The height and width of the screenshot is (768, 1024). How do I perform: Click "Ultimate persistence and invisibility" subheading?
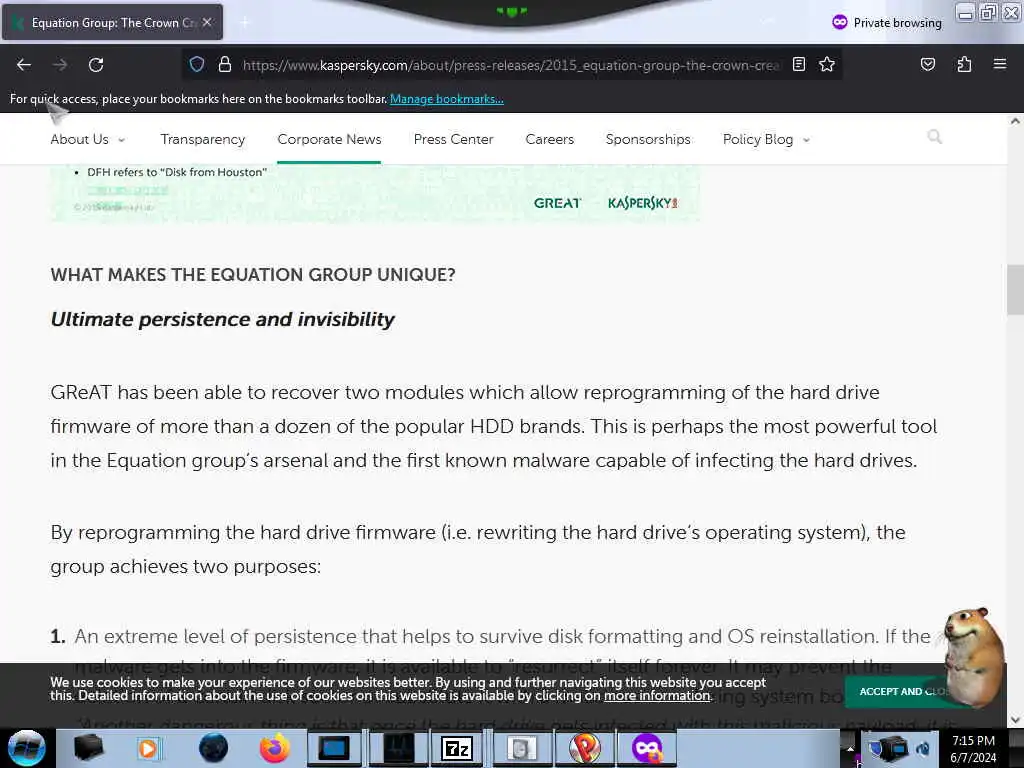coord(223,319)
